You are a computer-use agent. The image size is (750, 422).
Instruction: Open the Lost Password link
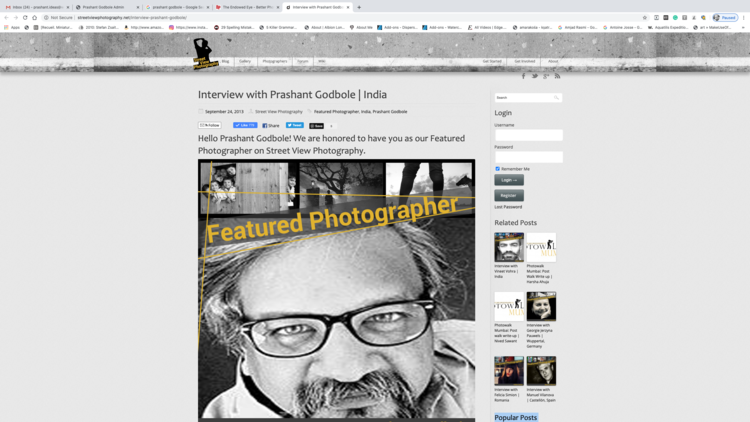508,207
